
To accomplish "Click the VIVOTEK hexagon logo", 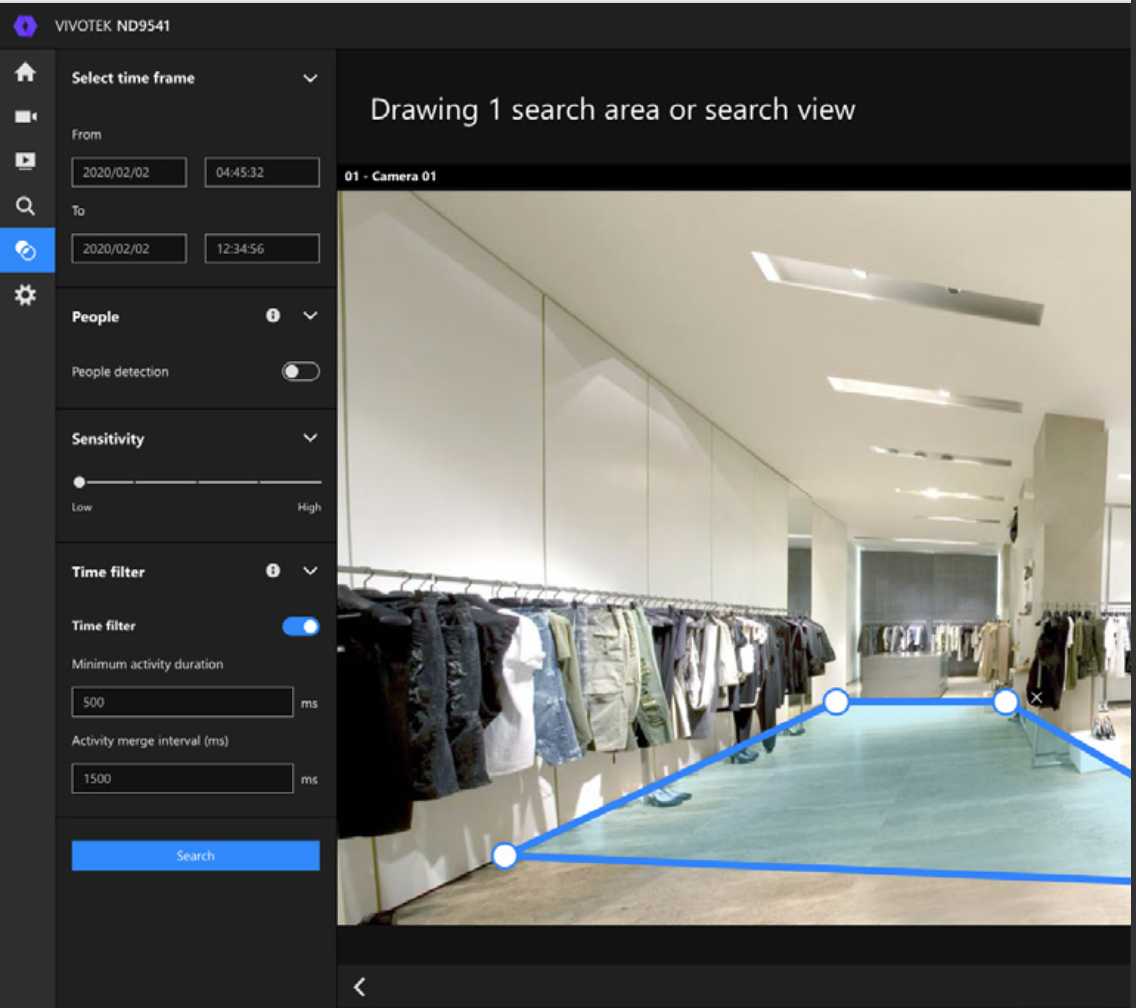I will pyautogui.click(x=25, y=26).
